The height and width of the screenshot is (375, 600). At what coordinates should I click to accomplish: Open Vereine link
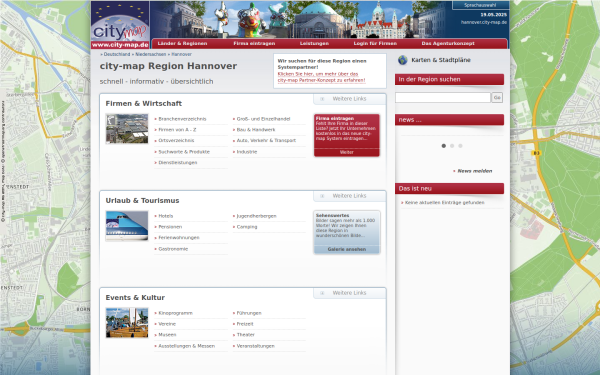tap(167, 324)
